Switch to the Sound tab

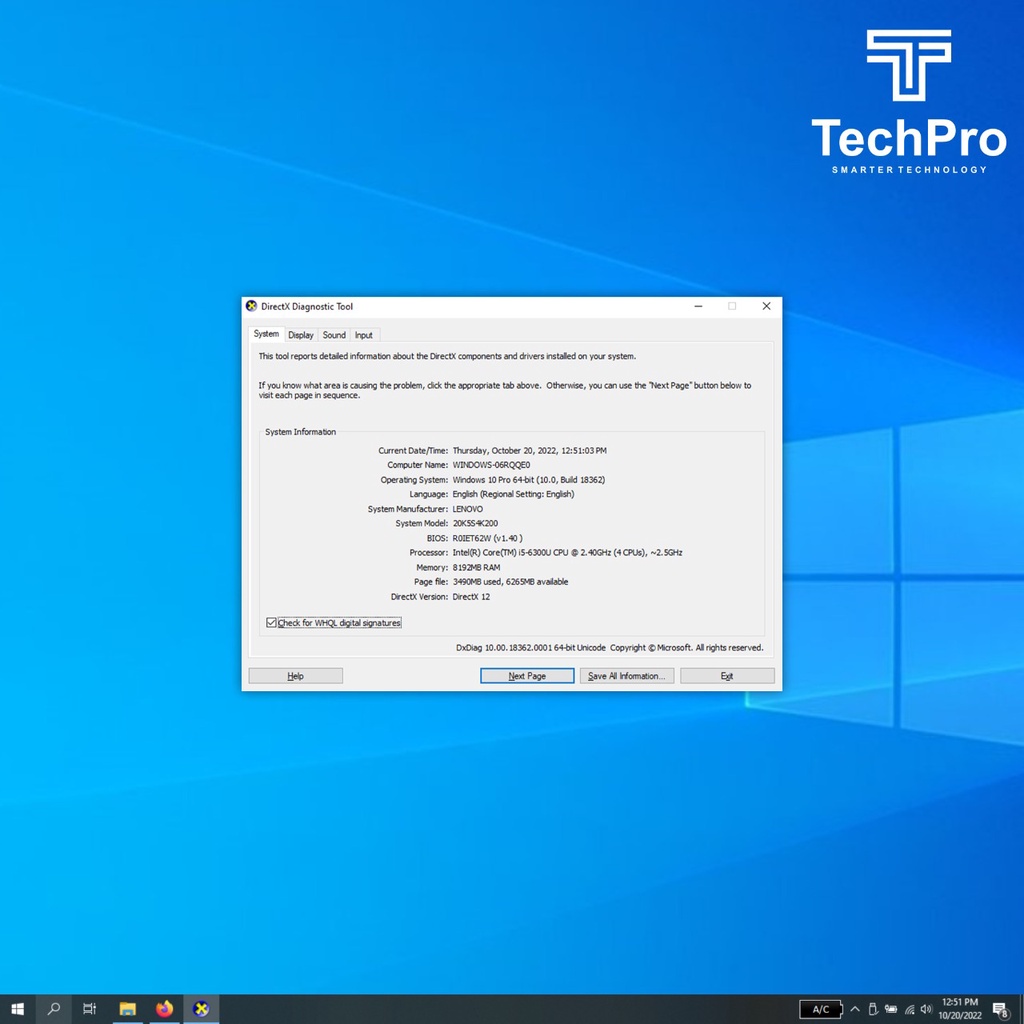tap(334, 335)
